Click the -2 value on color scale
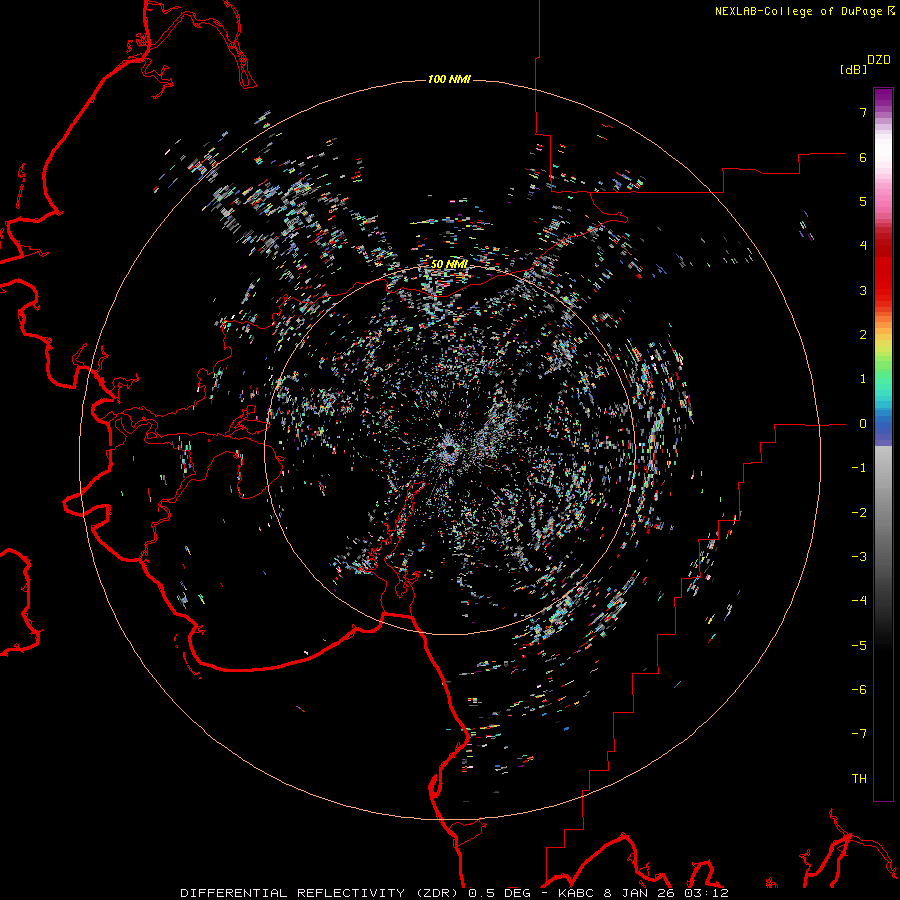This screenshot has height=900, width=900. (x=859, y=513)
